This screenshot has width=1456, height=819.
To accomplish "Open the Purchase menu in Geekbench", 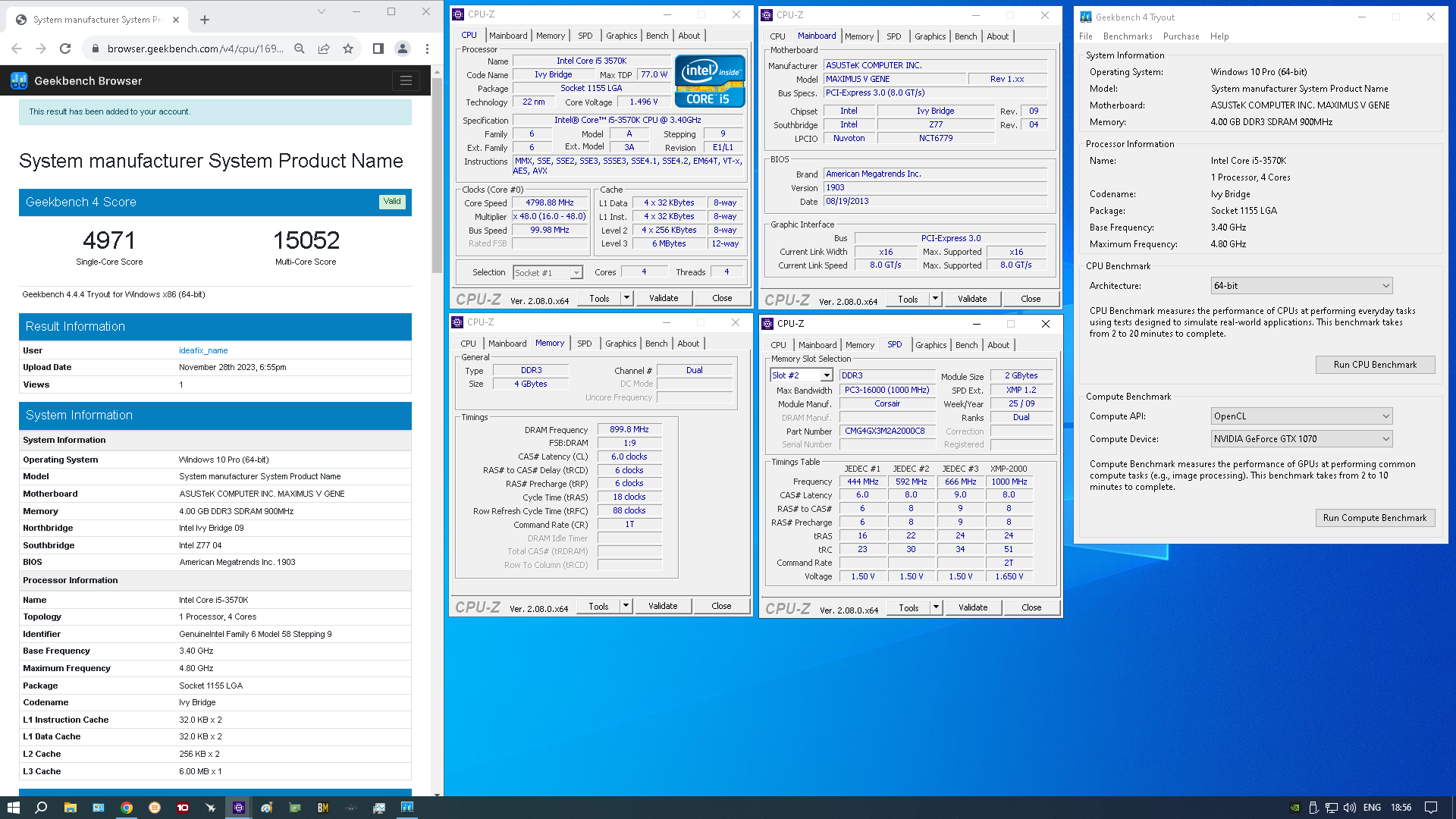I will [1181, 36].
